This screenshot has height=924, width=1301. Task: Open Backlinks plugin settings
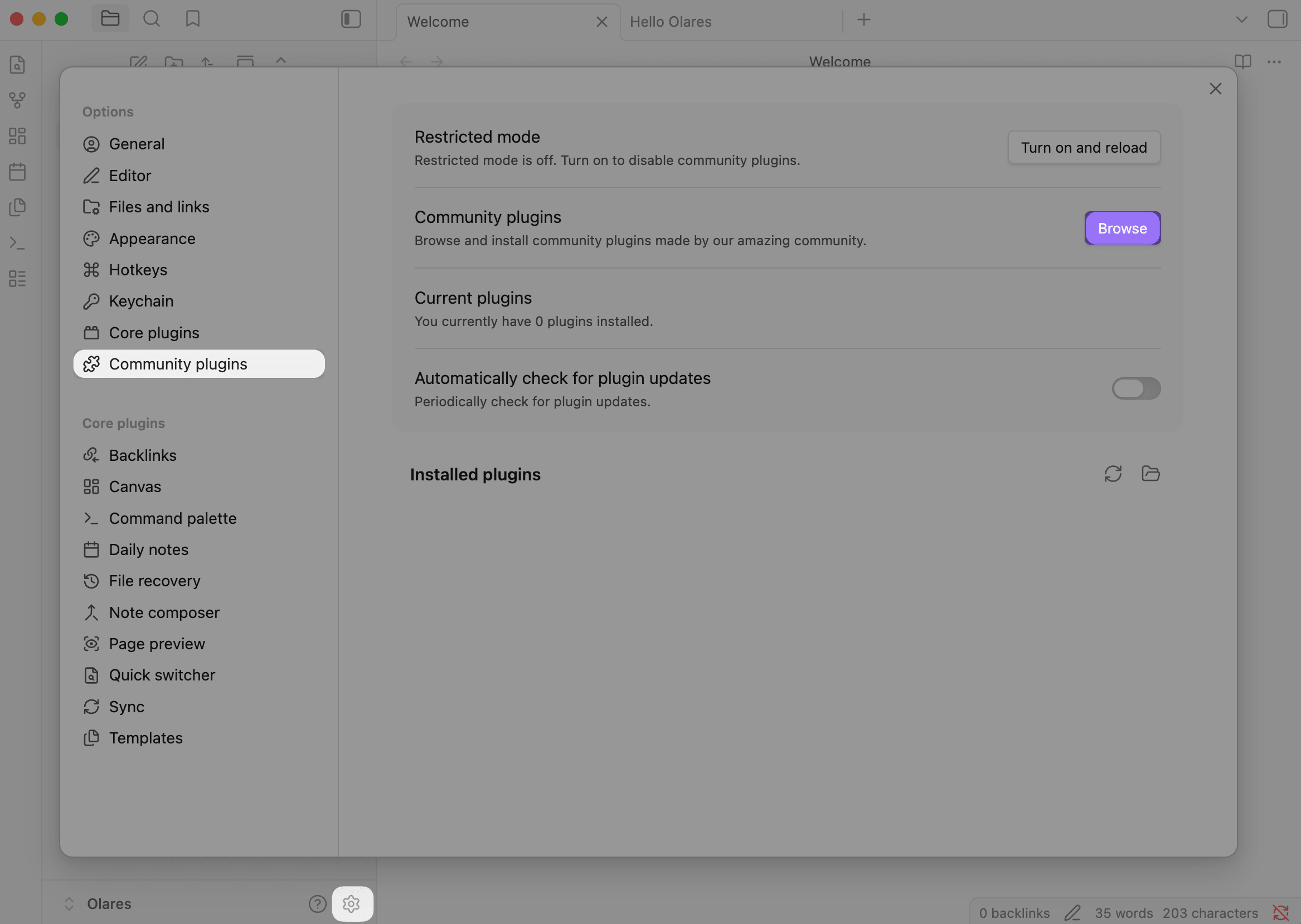pyautogui.click(x=199, y=455)
